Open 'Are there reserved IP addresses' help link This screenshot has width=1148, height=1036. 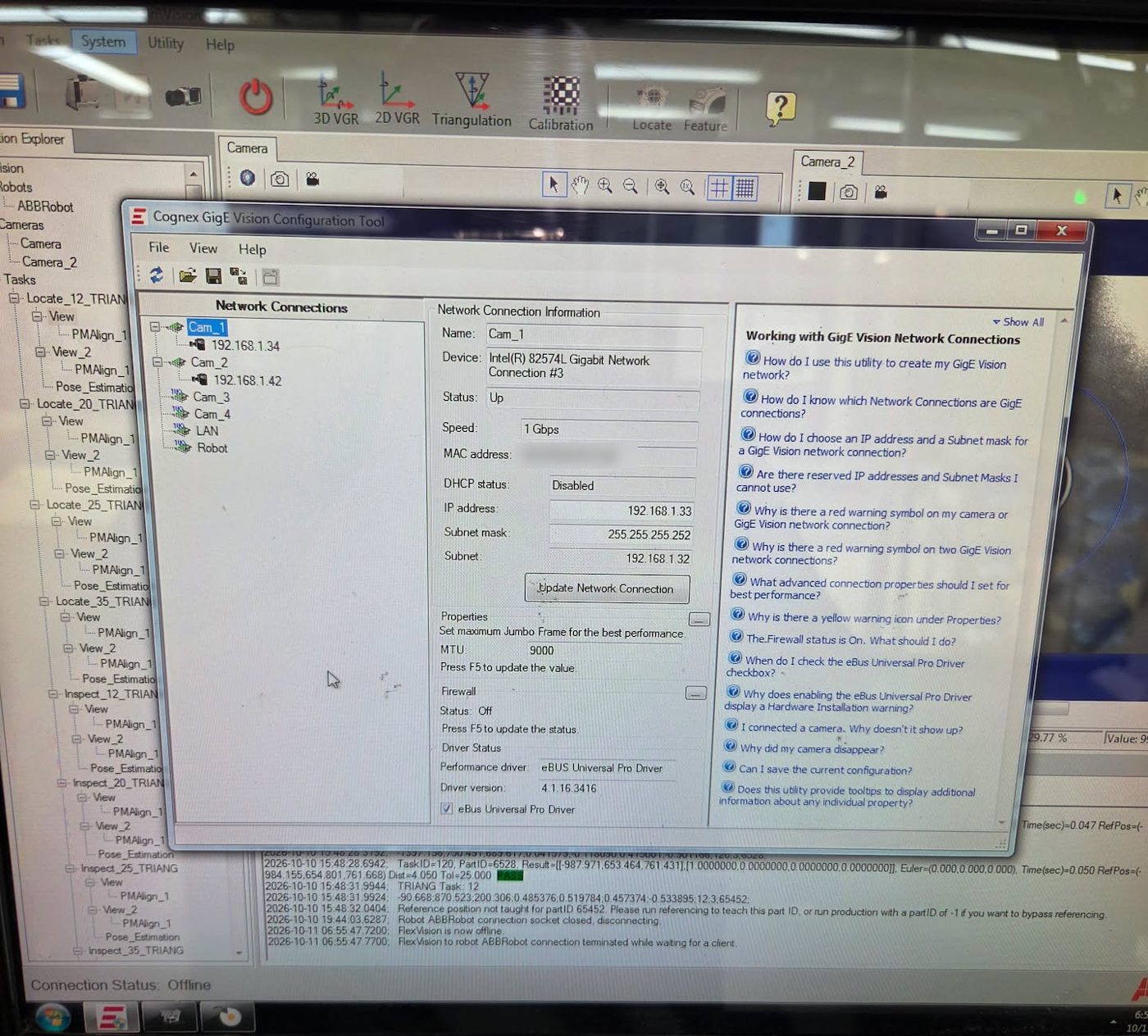(x=877, y=481)
